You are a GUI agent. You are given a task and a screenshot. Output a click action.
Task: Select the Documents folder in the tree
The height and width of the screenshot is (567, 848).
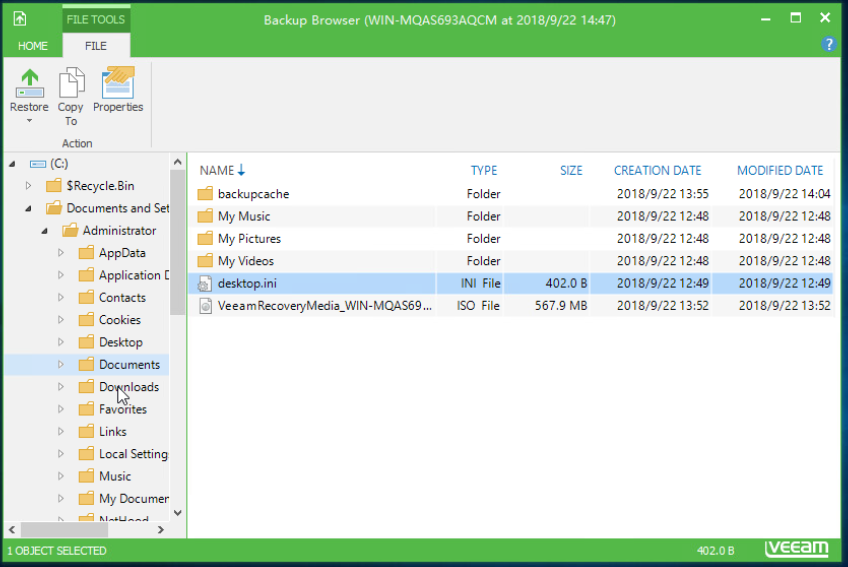pyautogui.click(x=129, y=365)
